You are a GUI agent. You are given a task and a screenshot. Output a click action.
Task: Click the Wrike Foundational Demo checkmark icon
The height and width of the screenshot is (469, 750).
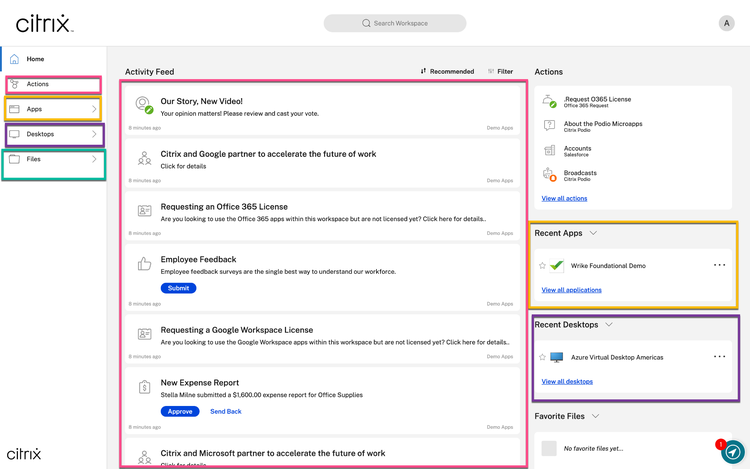click(556, 265)
